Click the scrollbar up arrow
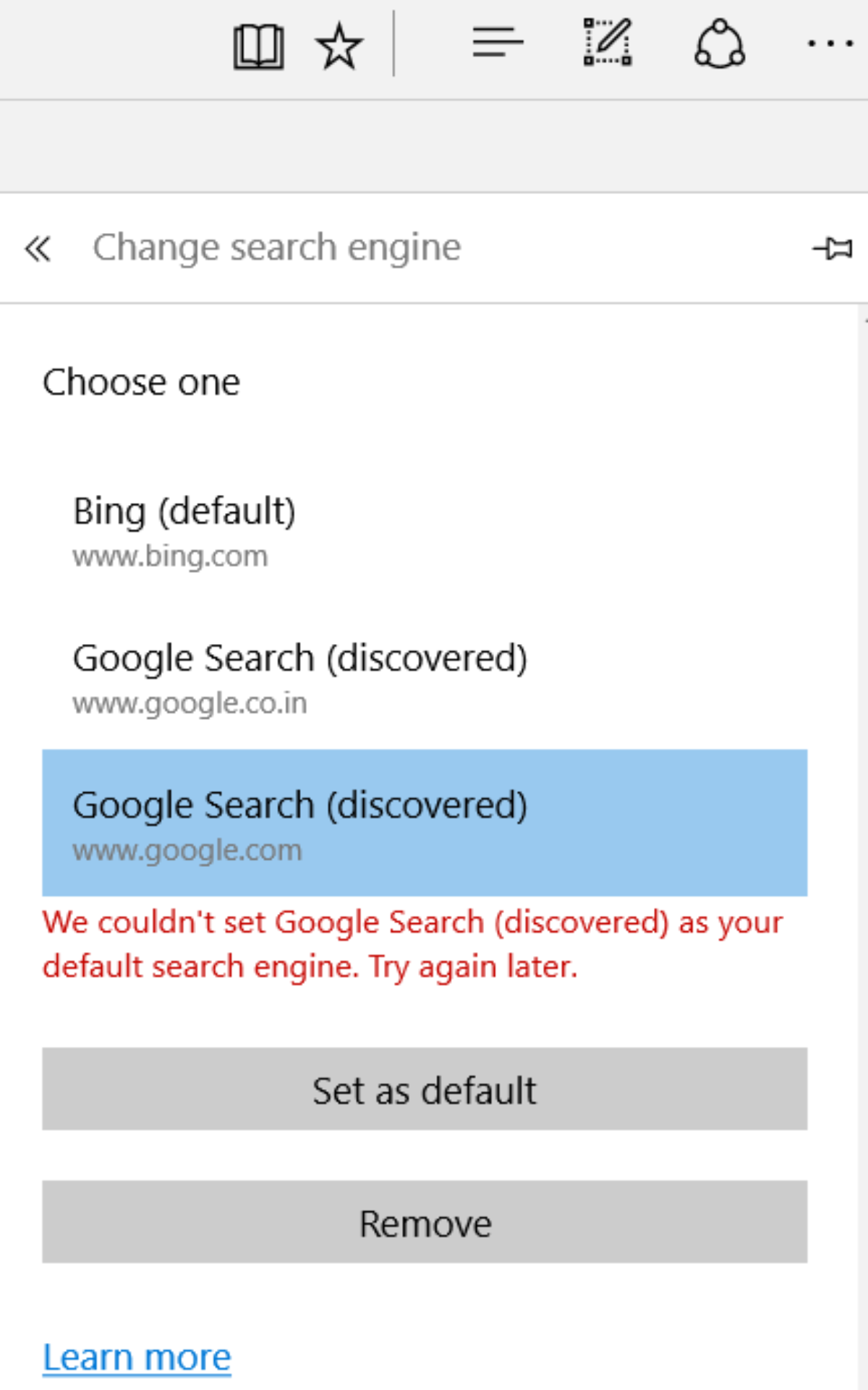Screen dimensions: 868x1390 [x=864, y=318]
